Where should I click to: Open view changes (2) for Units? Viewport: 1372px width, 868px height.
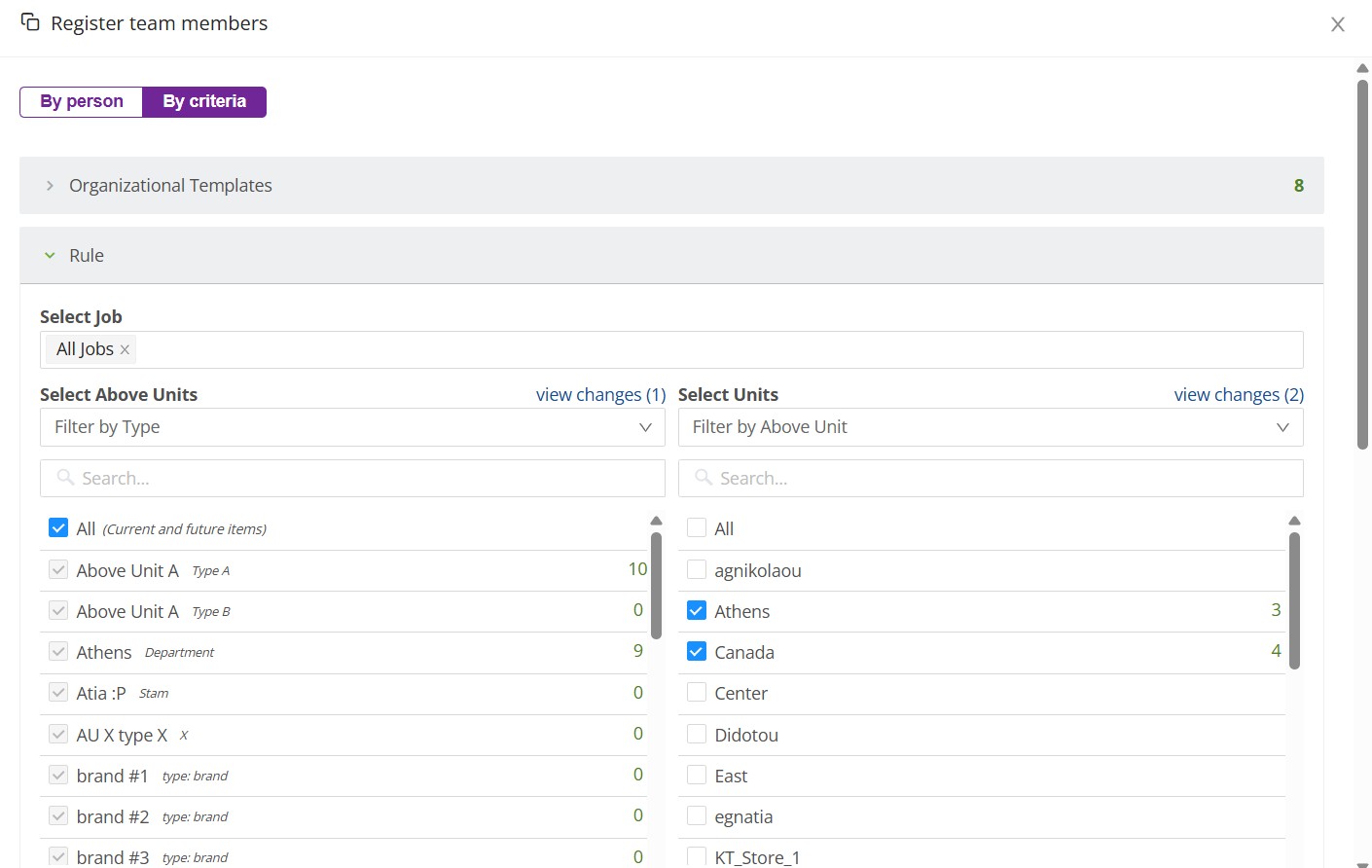(x=1239, y=394)
